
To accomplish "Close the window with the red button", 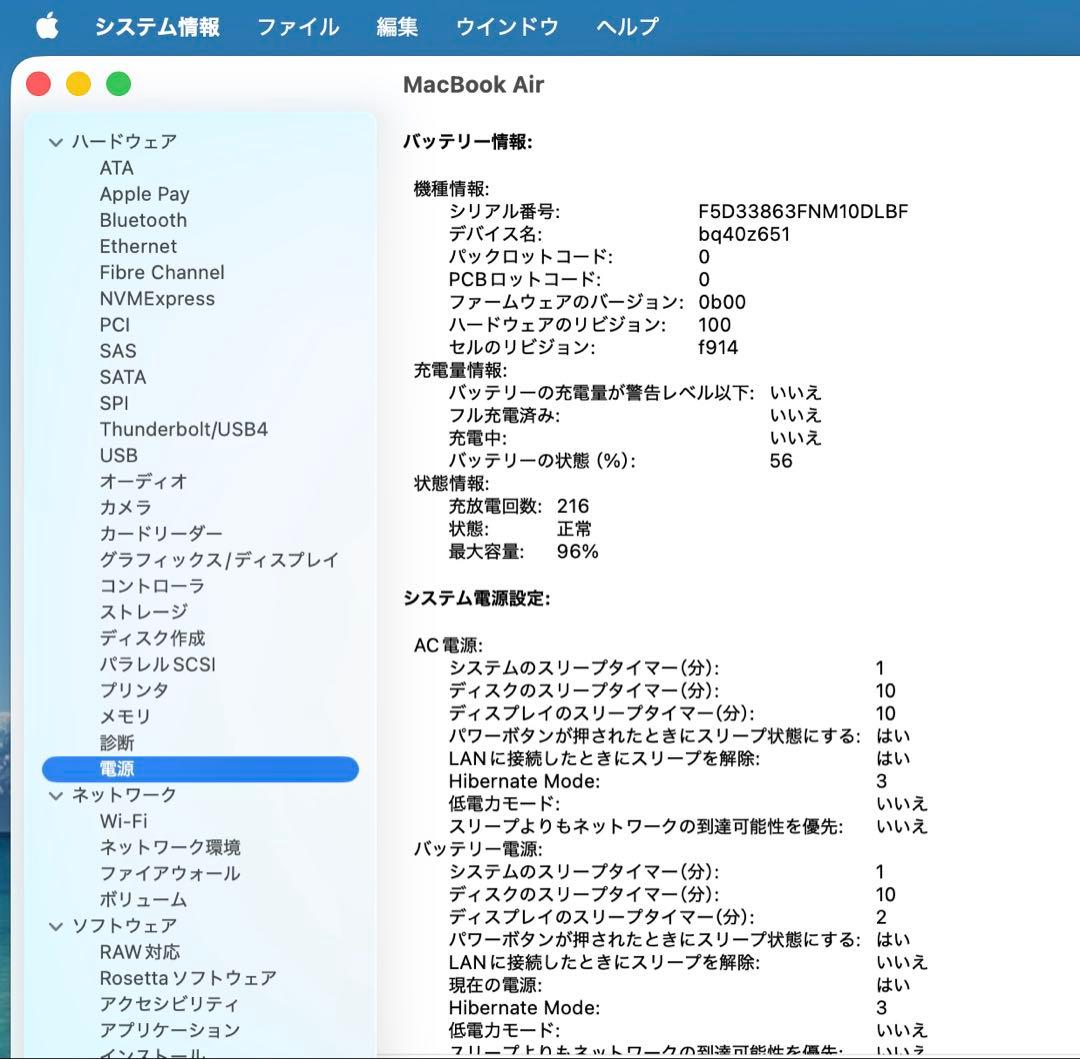I will tap(39, 84).
